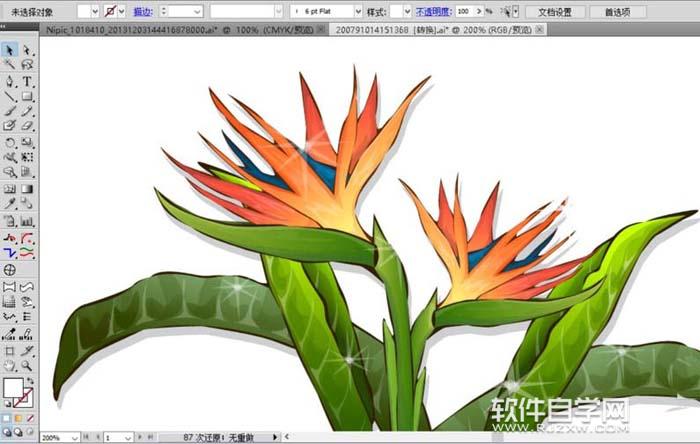
Task: Select the Lasso tool
Action: [27, 65]
